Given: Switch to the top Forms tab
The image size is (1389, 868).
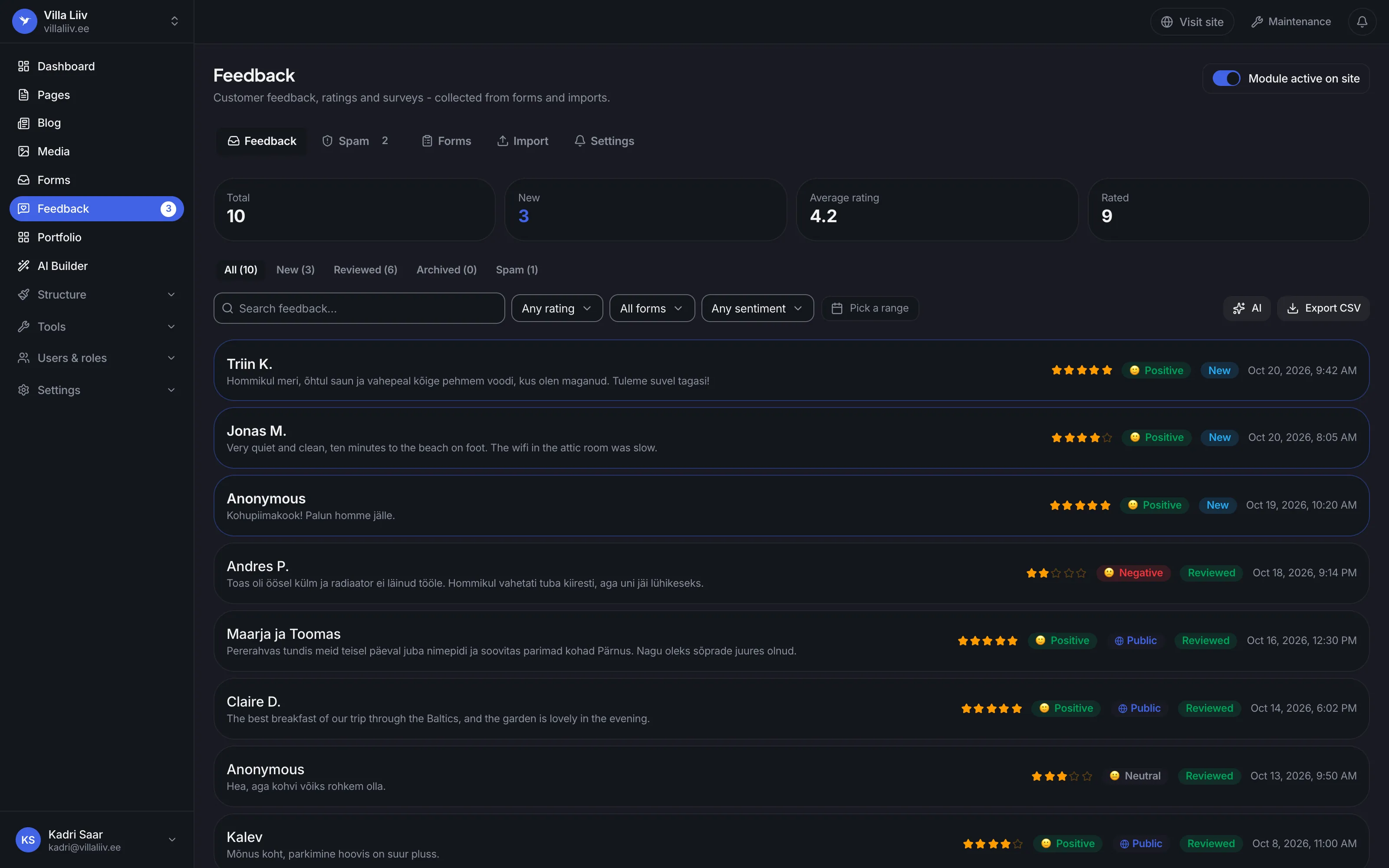Looking at the screenshot, I should click(x=447, y=141).
